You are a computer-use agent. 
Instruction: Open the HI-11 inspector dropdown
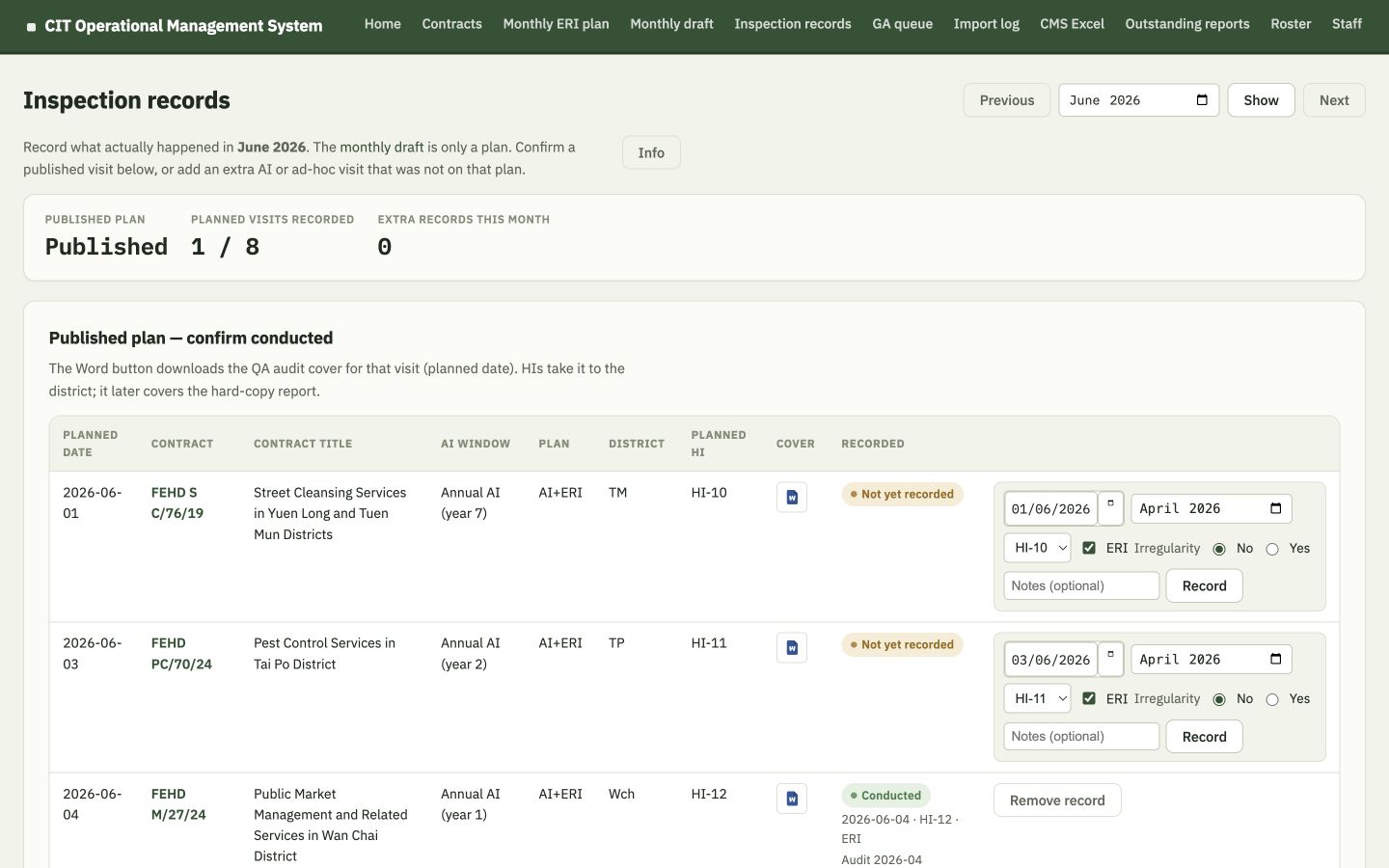click(x=1037, y=698)
